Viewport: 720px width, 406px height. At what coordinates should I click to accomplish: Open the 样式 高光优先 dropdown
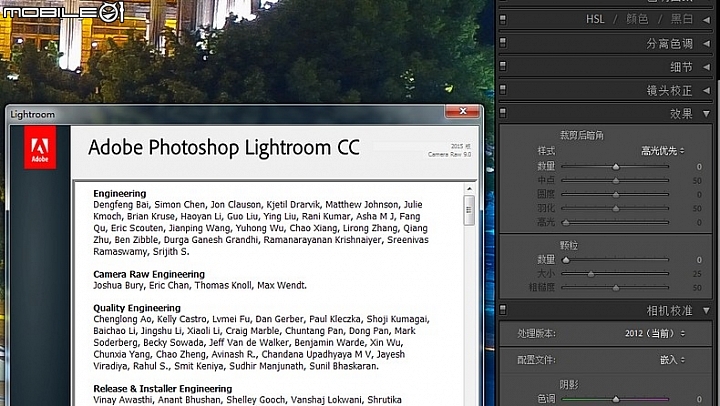(663, 151)
